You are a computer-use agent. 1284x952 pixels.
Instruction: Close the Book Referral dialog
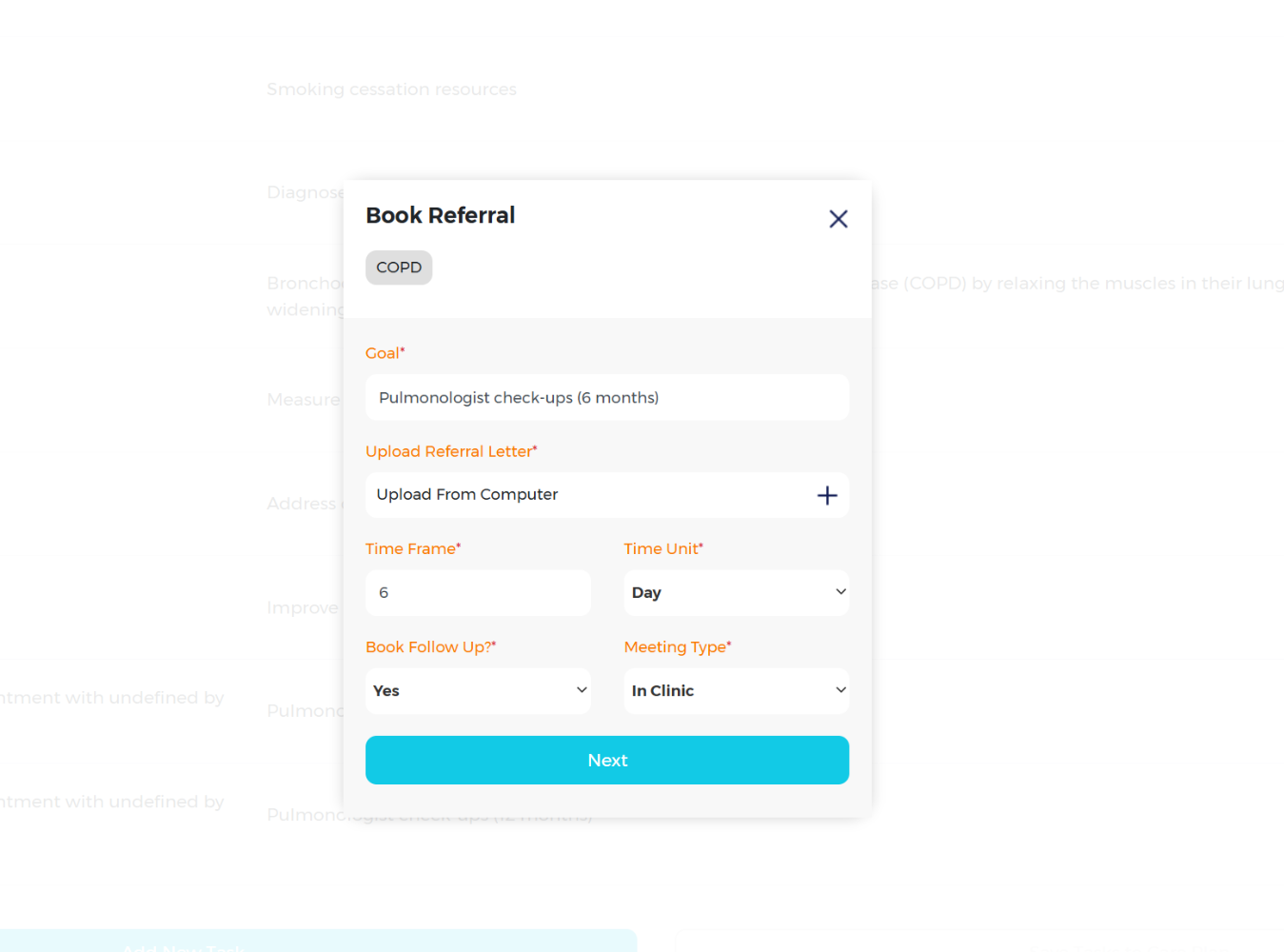pos(838,219)
